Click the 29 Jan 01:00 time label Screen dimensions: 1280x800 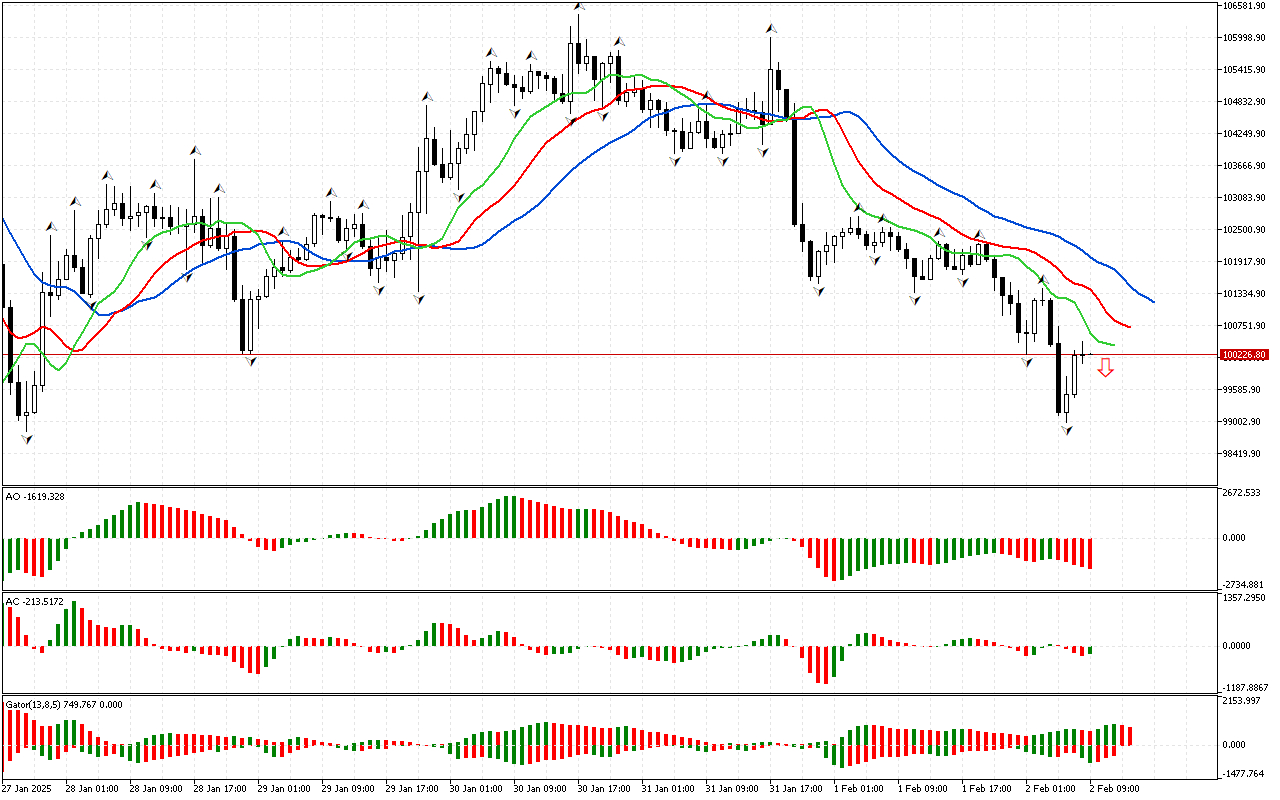284,788
